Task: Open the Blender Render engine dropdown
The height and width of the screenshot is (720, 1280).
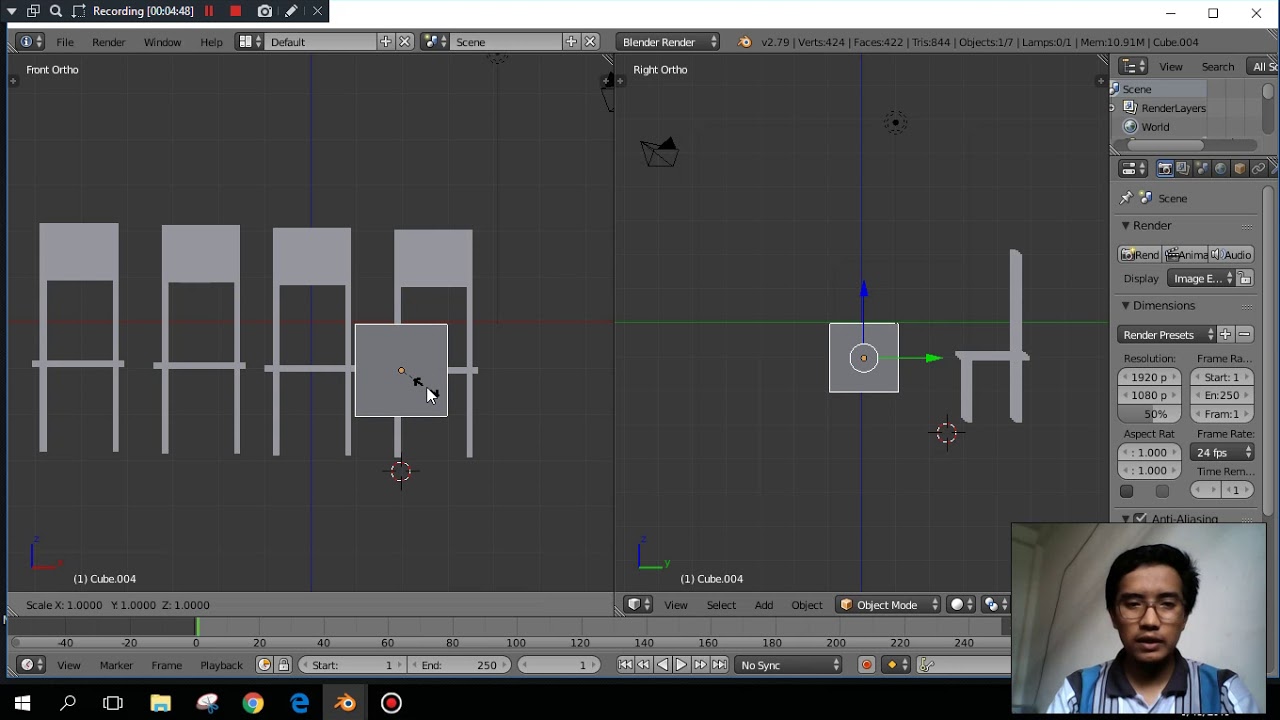Action: pyautogui.click(x=669, y=42)
